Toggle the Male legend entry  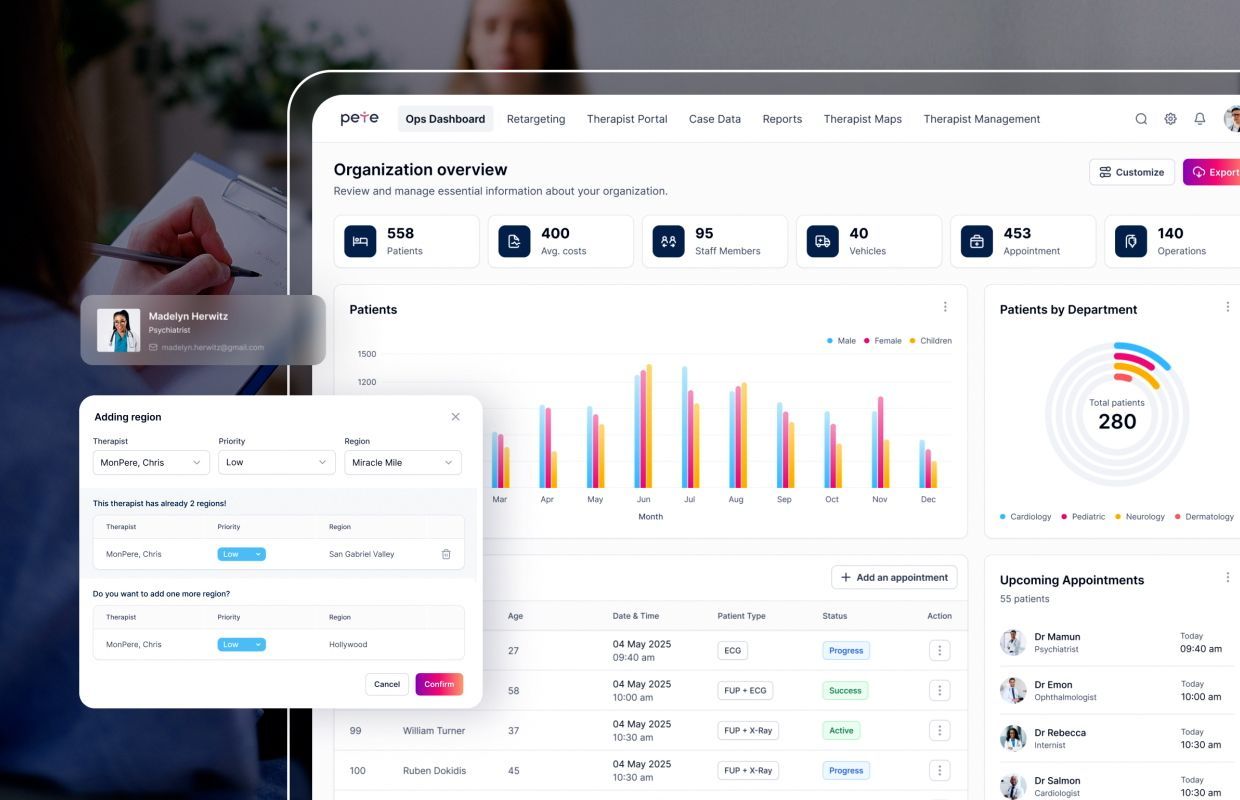pyautogui.click(x=841, y=341)
